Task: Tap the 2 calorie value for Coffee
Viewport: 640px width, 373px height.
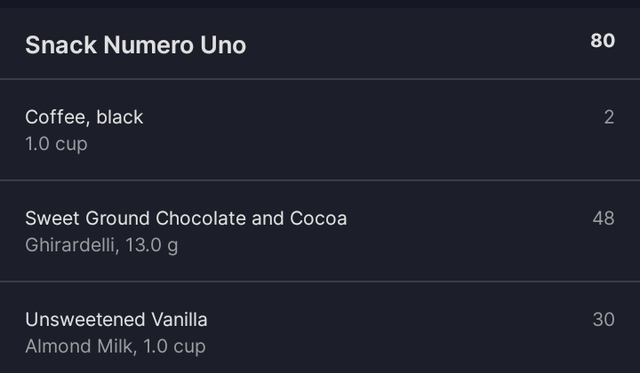Action: tap(609, 117)
